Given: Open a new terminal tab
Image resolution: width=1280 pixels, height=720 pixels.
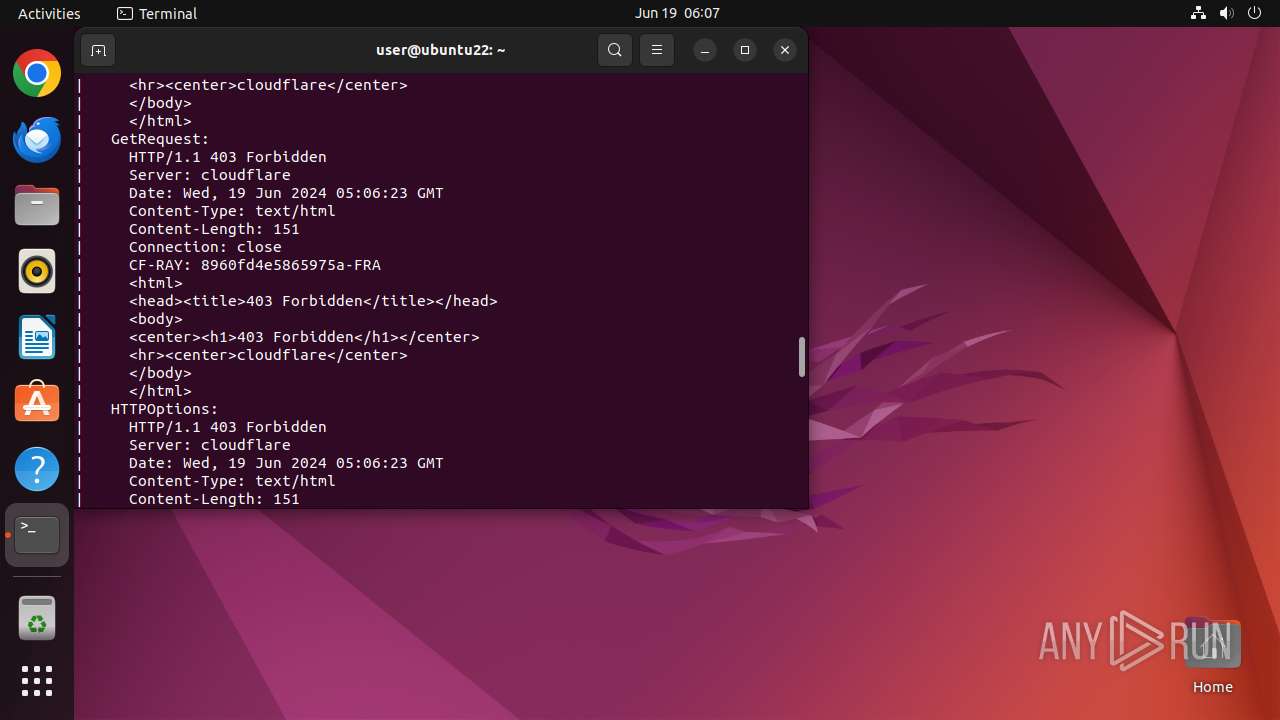Looking at the screenshot, I should [x=98, y=50].
